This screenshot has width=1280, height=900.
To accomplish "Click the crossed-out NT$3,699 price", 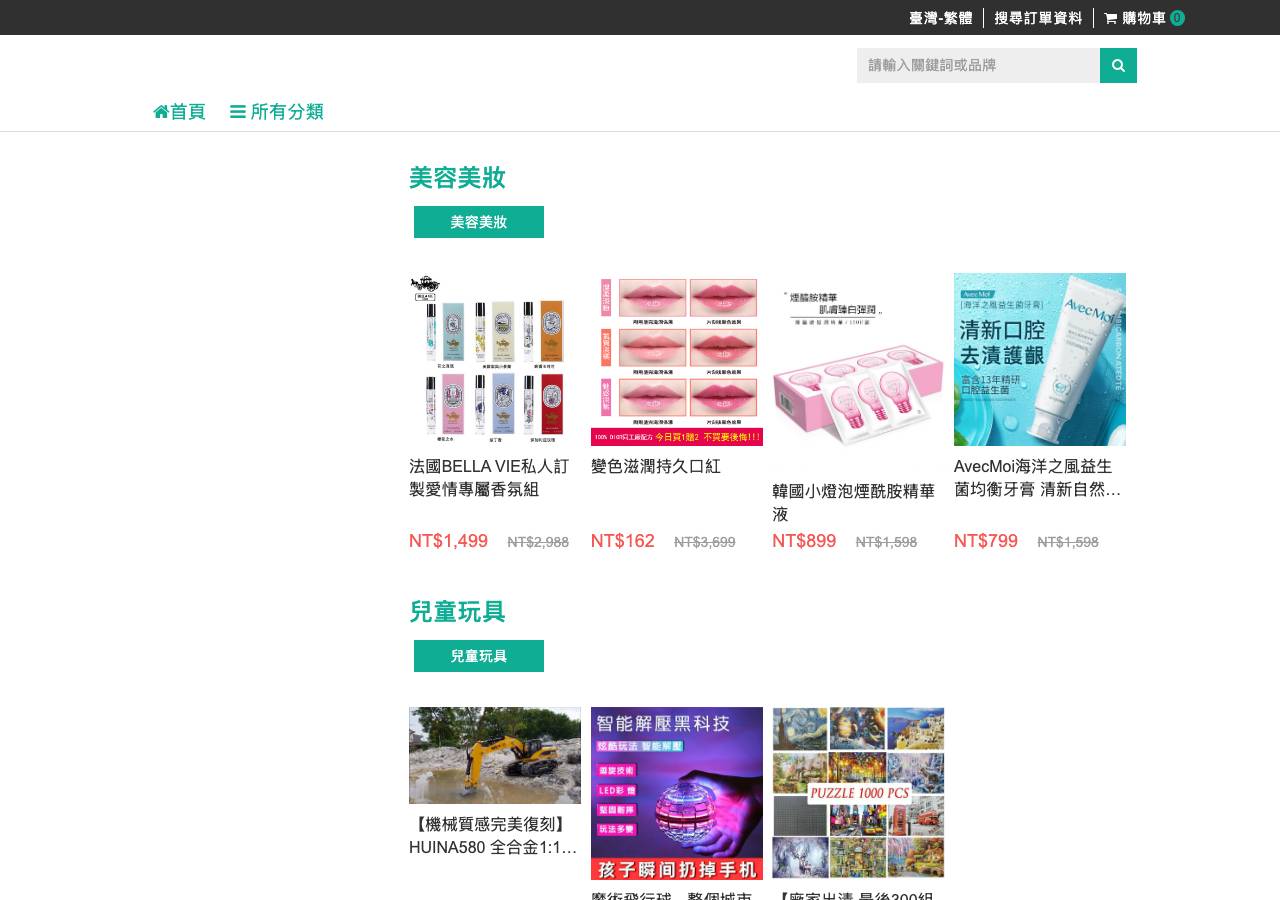I will click(x=705, y=542).
